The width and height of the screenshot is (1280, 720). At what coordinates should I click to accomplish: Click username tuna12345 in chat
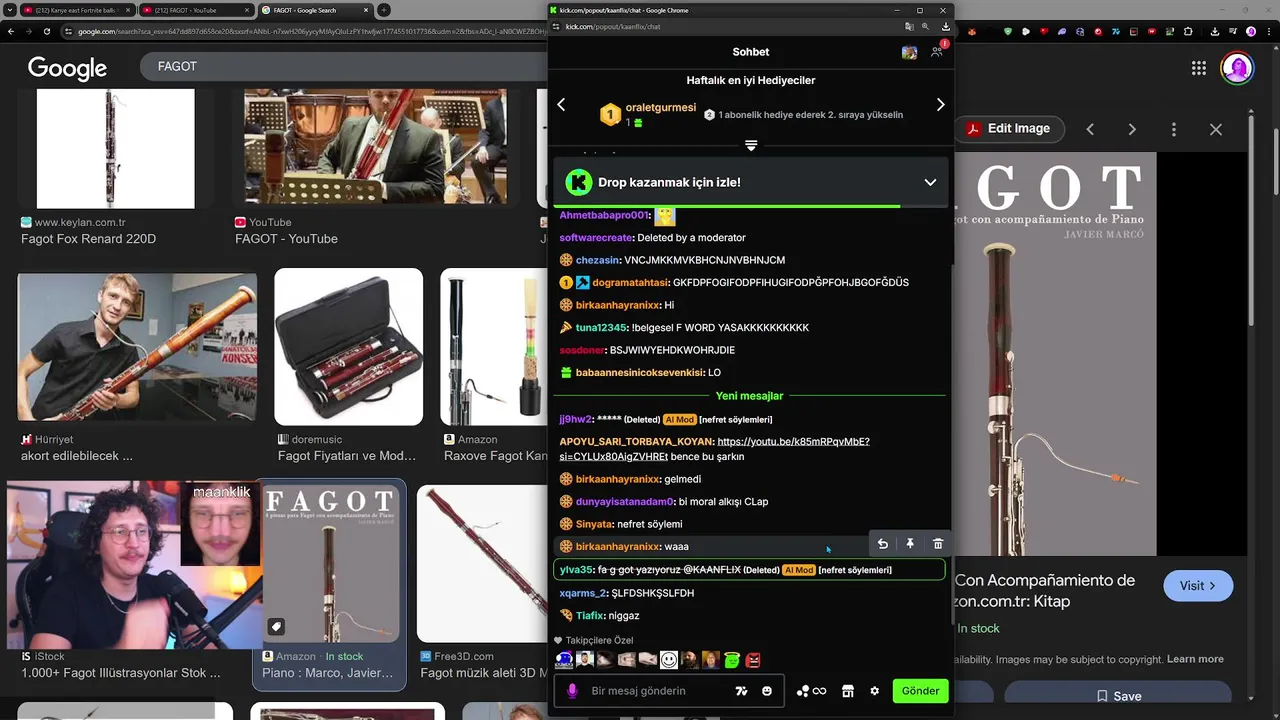coord(601,328)
